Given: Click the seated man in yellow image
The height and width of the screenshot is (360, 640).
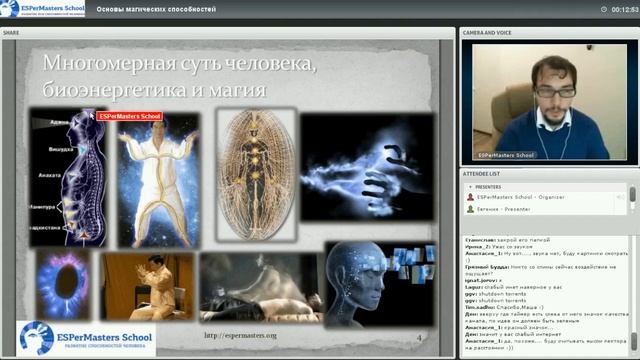Looking at the screenshot, I should tap(147, 286).
